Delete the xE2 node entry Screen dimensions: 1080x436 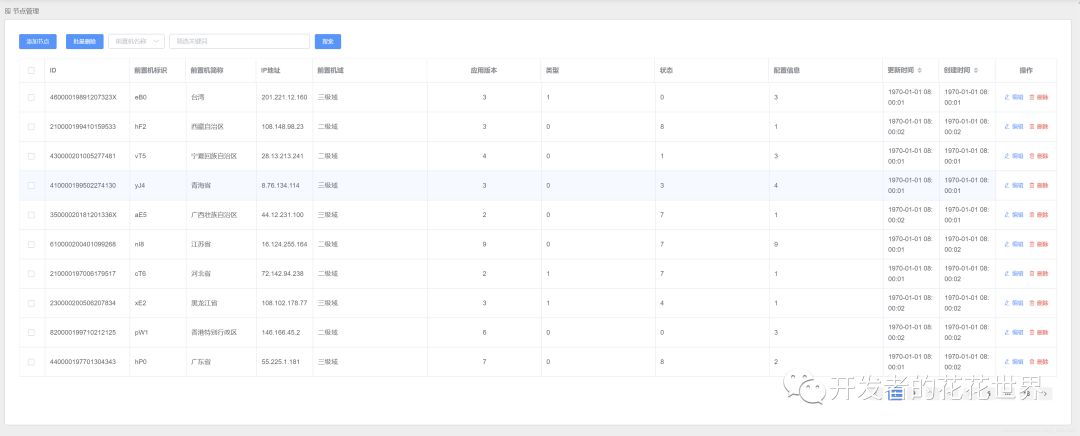pos(1039,303)
